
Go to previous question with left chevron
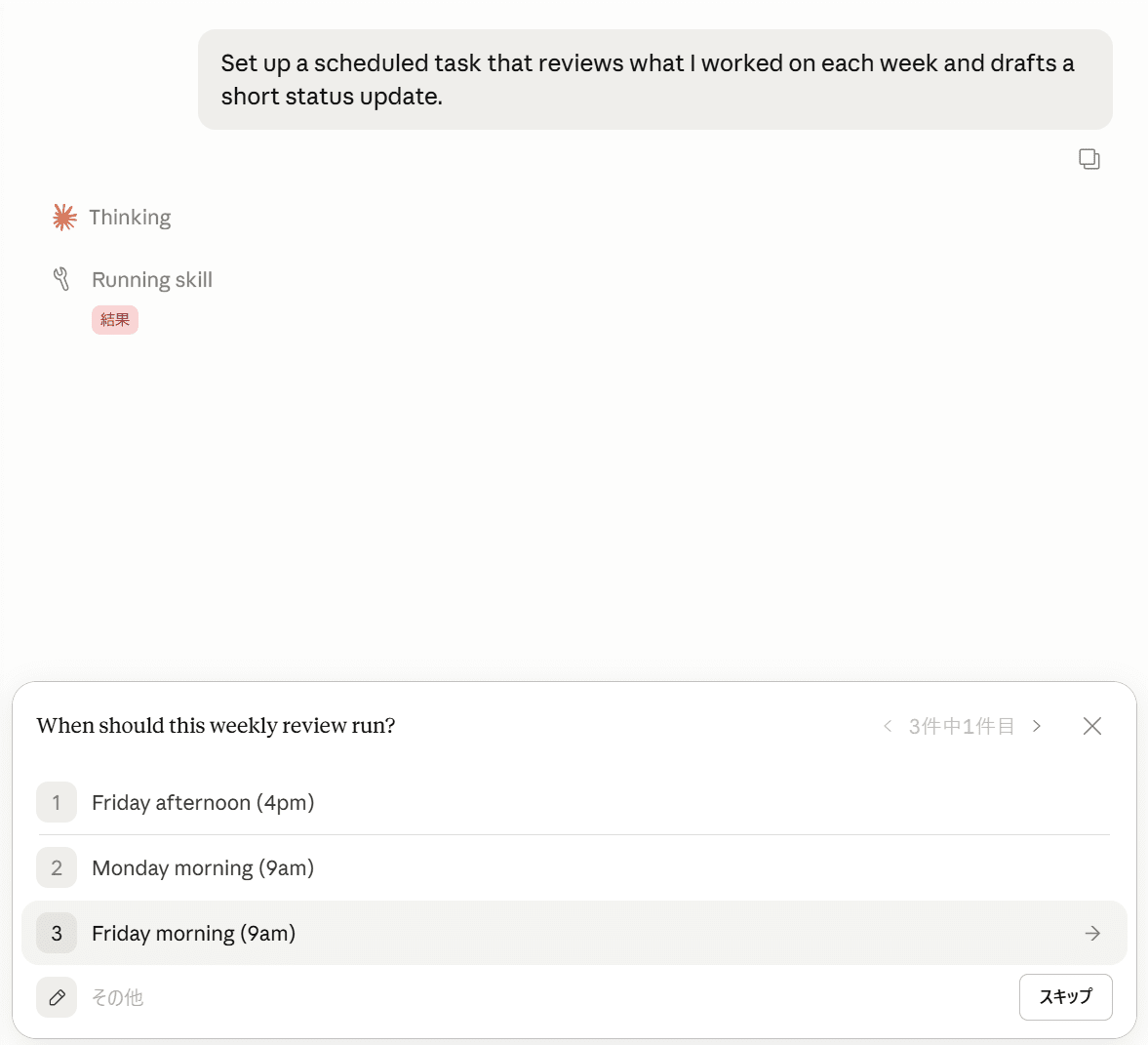tap(888, 726)
